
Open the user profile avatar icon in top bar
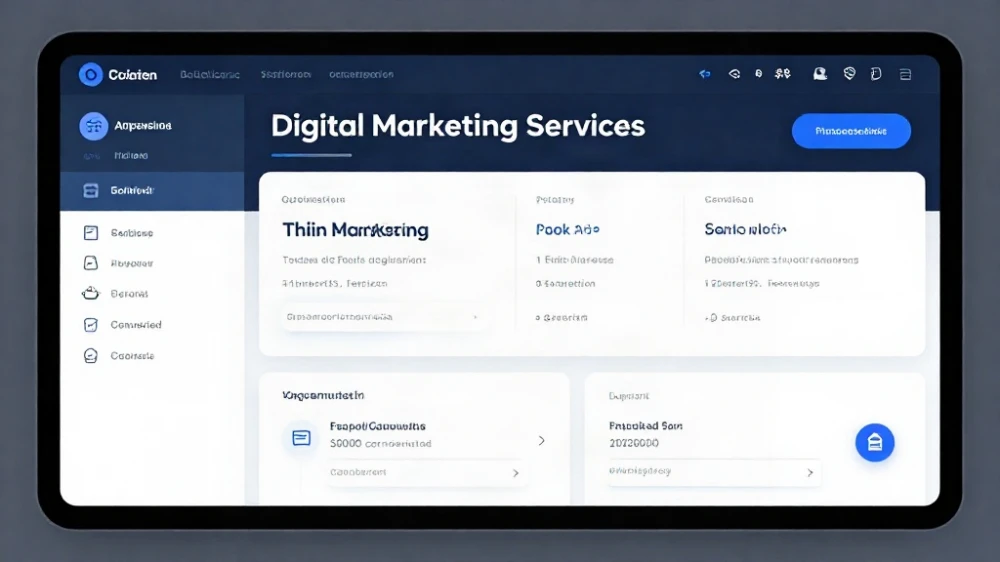(820, 74)
